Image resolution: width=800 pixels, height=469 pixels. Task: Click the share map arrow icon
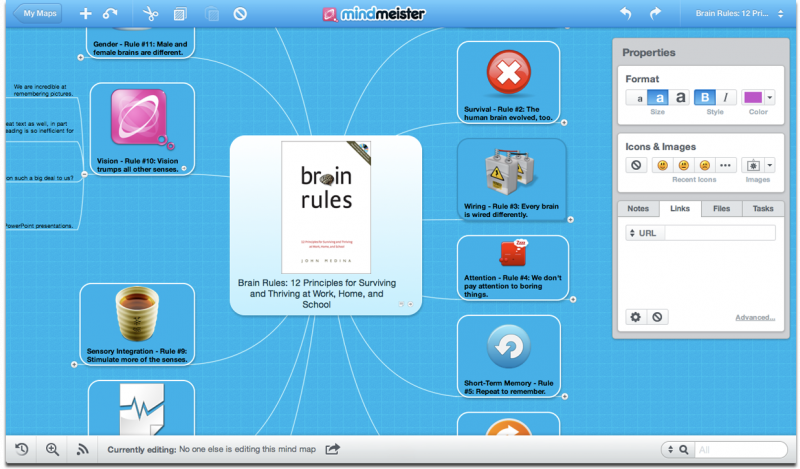(x=333, y=450)
